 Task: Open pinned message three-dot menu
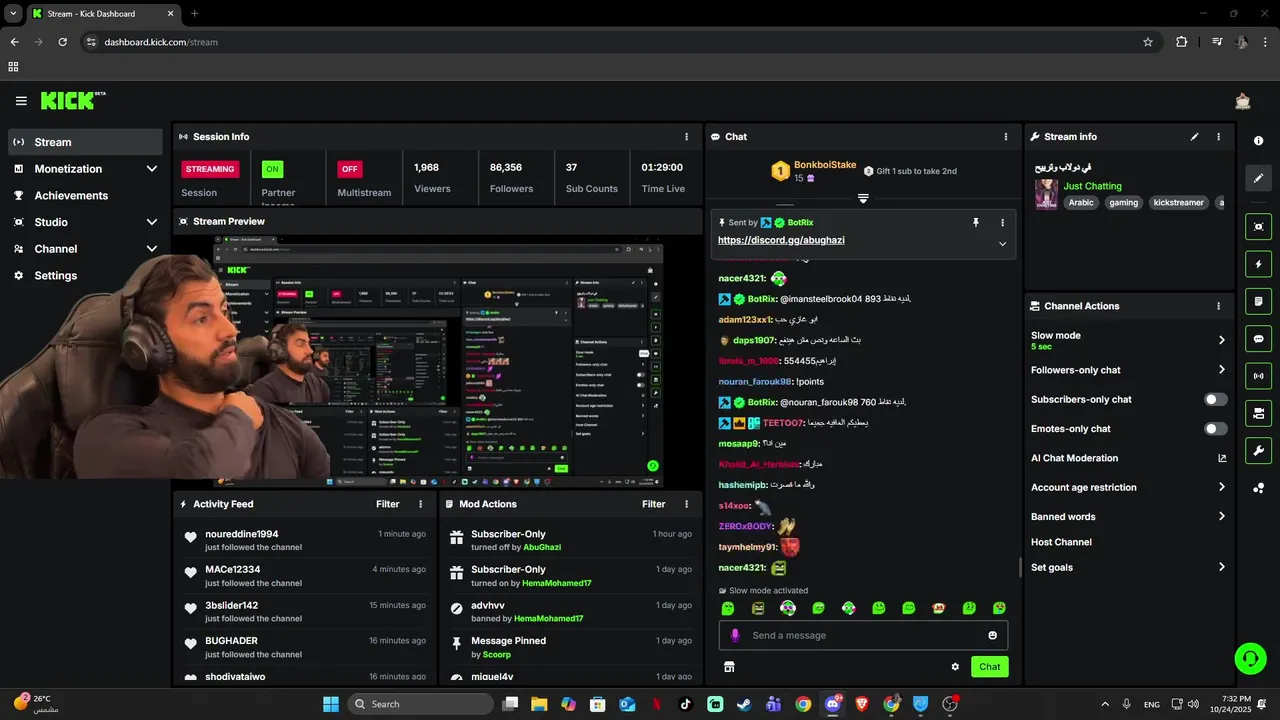(x=1002, y=223)
